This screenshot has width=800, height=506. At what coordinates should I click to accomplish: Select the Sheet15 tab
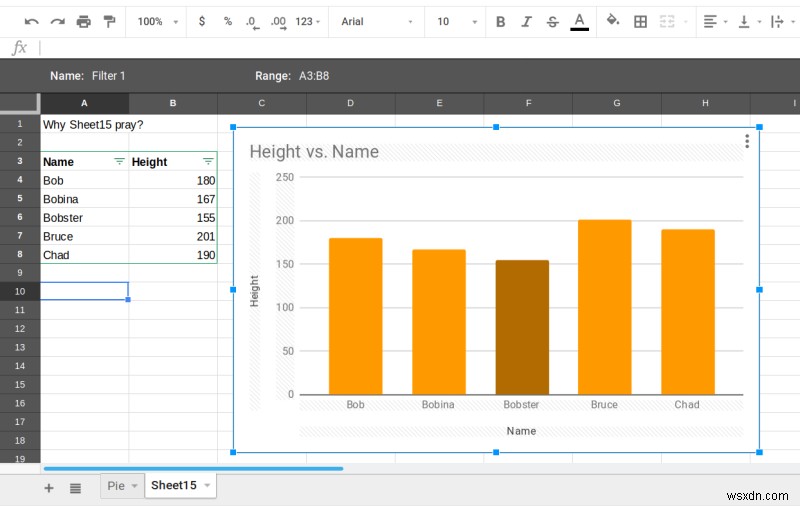(179, 485)
